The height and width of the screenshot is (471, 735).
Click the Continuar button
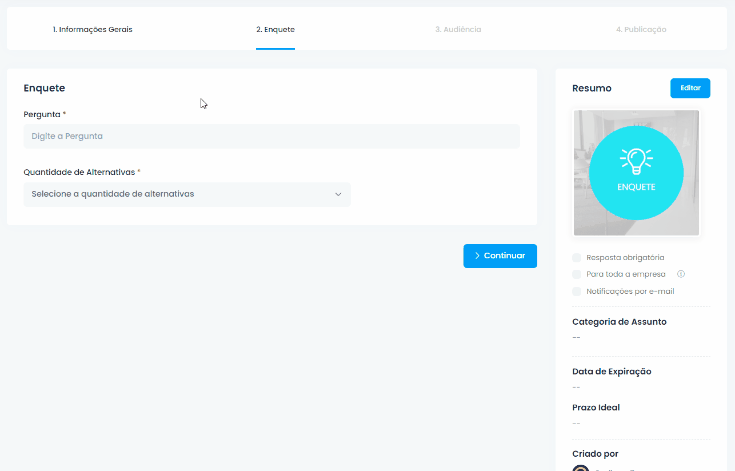click(500, 256)
